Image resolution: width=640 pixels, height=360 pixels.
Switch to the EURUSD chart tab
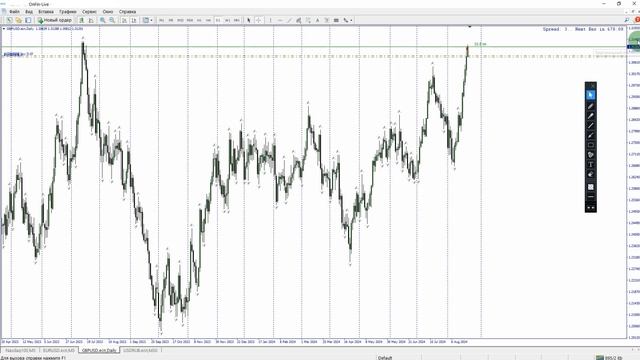click(59, 350)
